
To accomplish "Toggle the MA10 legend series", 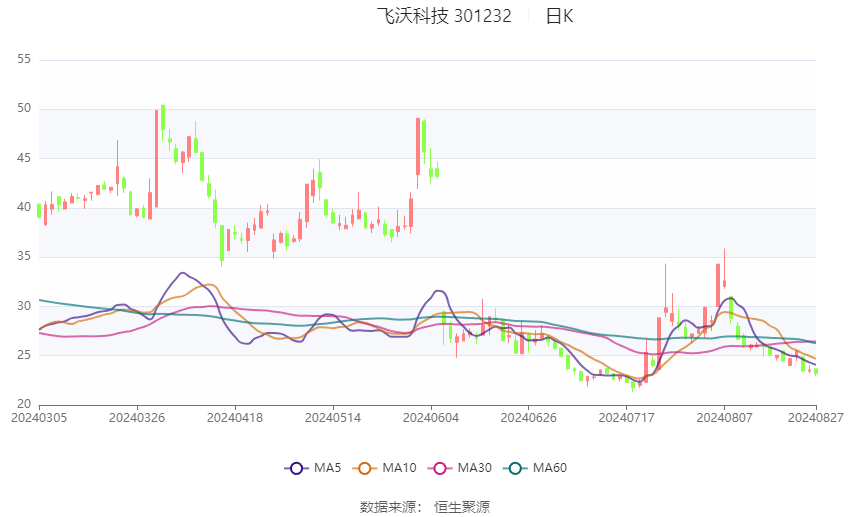I will pos(384,468).
